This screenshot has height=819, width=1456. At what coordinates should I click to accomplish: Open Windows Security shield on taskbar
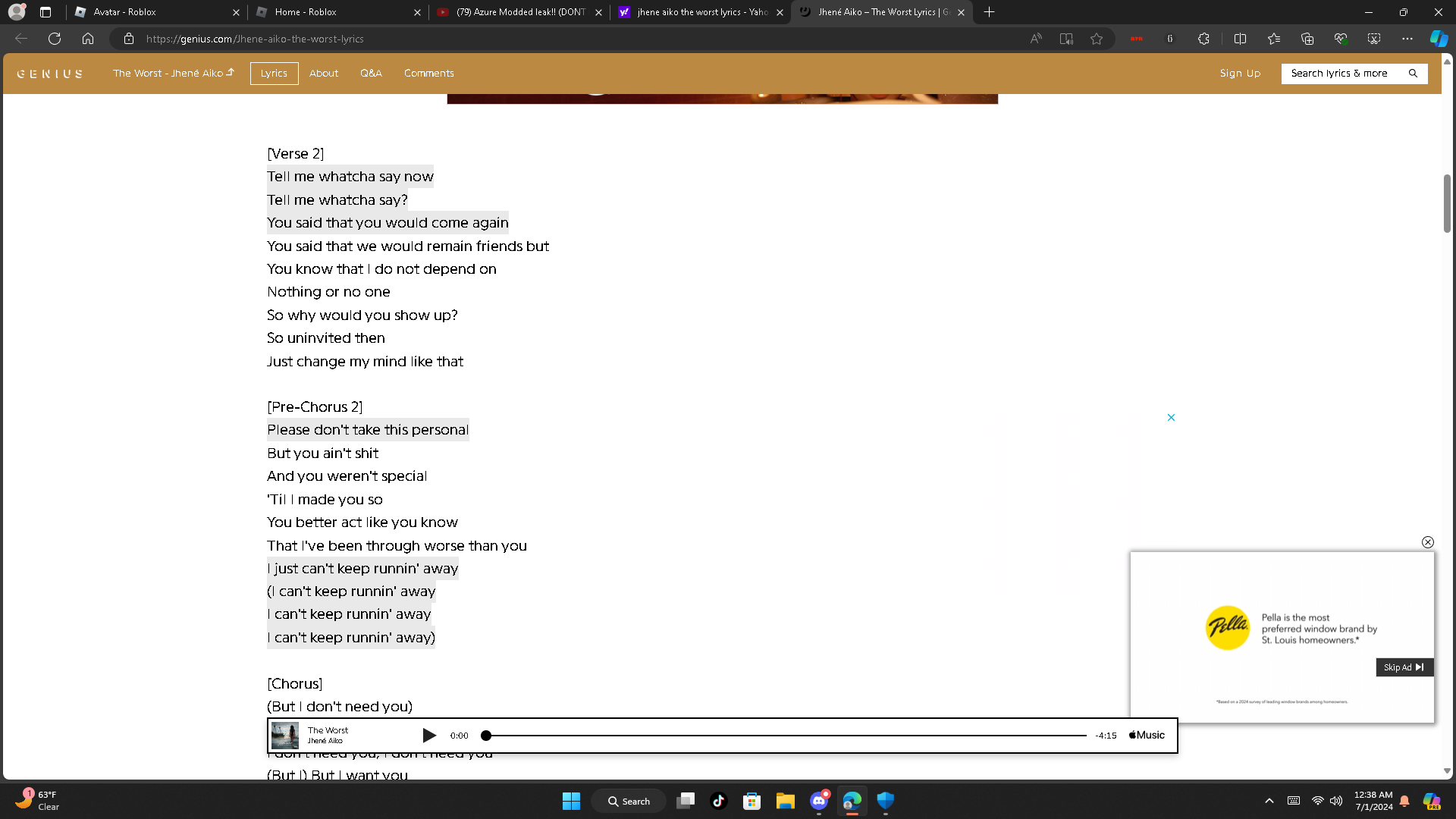tap(886, 801)
